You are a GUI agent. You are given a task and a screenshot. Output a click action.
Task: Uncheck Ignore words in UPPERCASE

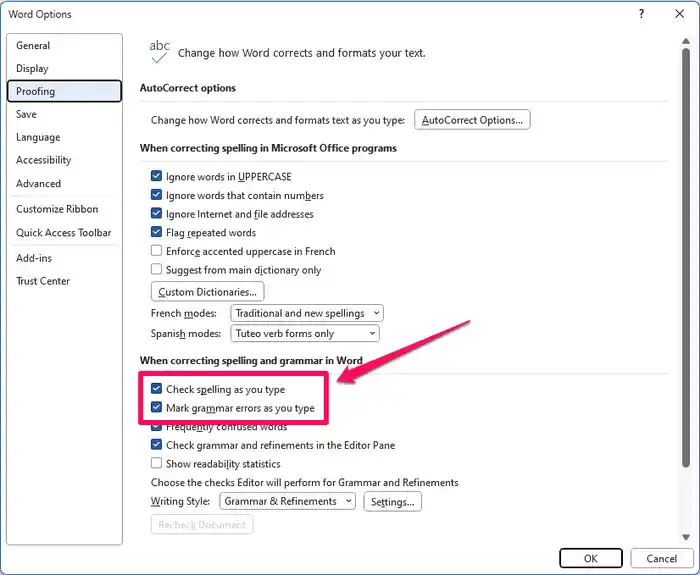pyautogui.click(x=156, y=177)
